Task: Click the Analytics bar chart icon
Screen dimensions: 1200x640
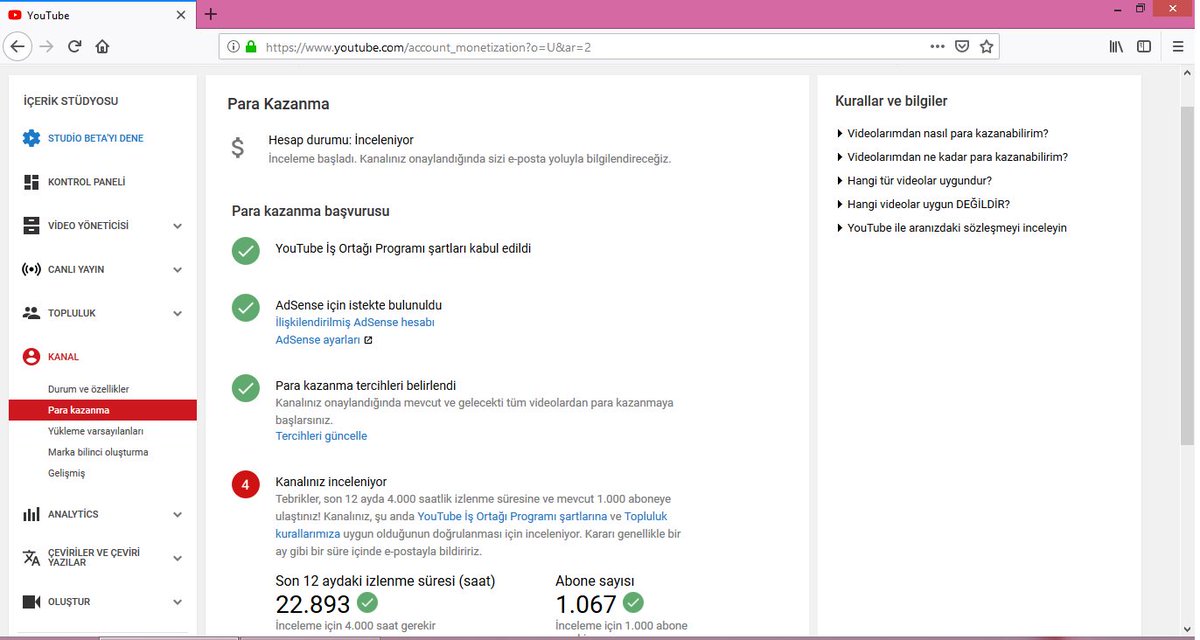Action: click(31, 514)
